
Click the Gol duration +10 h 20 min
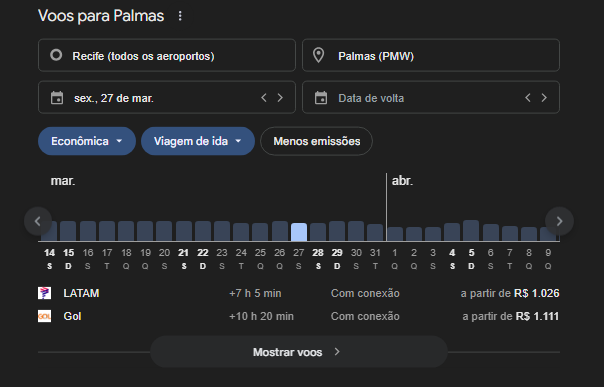(x=261, y=316)
